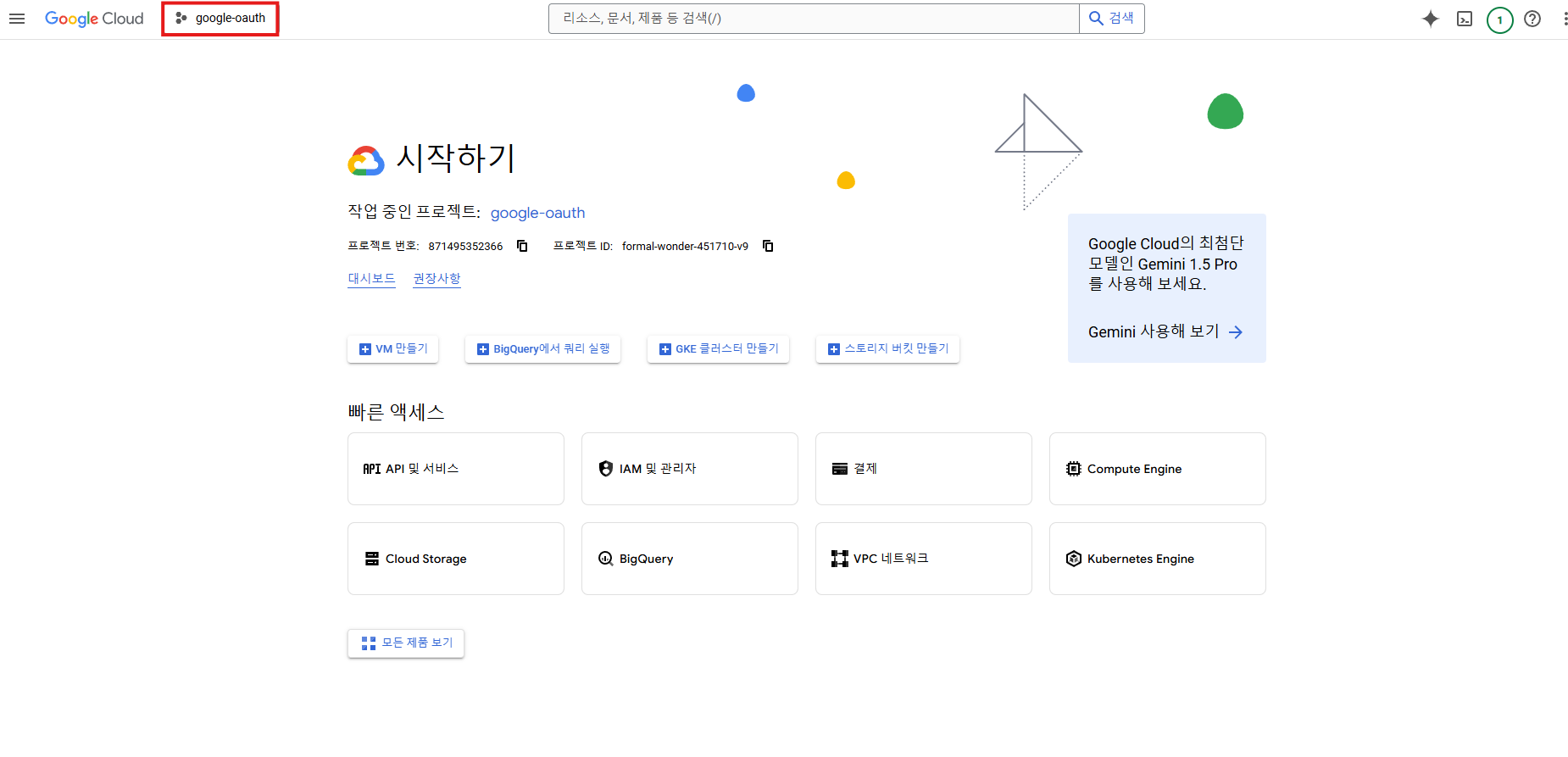Screen dimensions: 1568x757
Task: Select project ID text formal-wonder-451710-v9
Action: click(x=685, y=247)
